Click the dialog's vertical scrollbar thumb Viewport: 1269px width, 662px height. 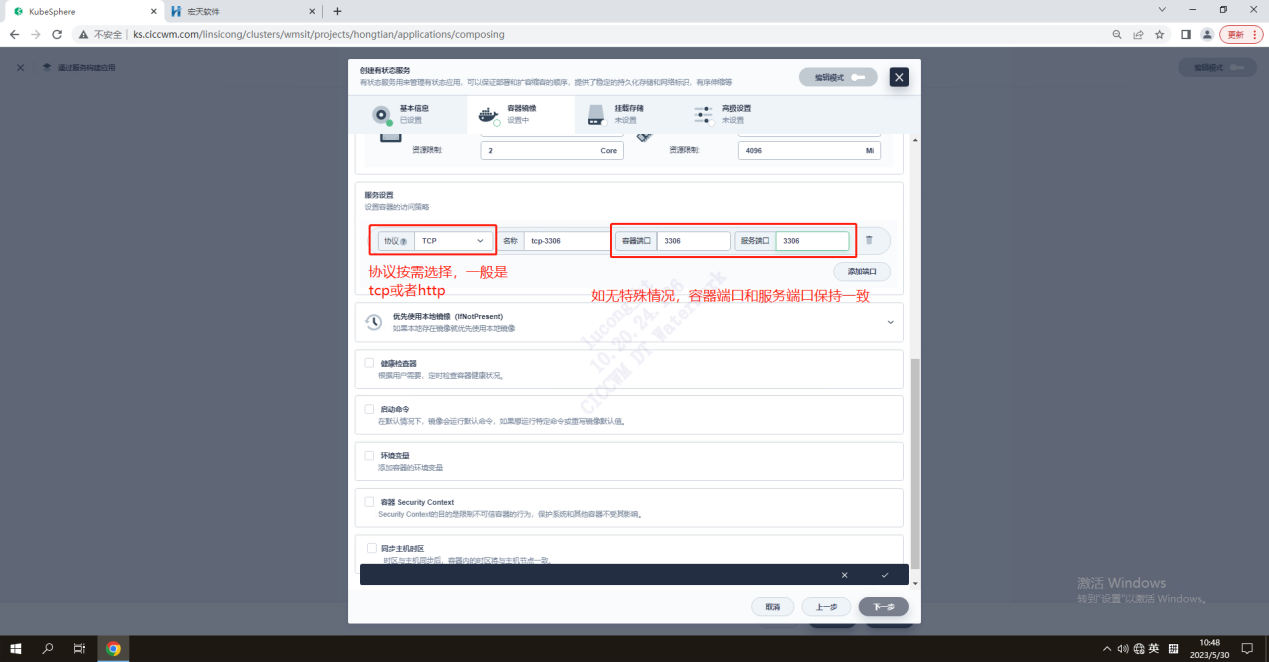[915, 463]
